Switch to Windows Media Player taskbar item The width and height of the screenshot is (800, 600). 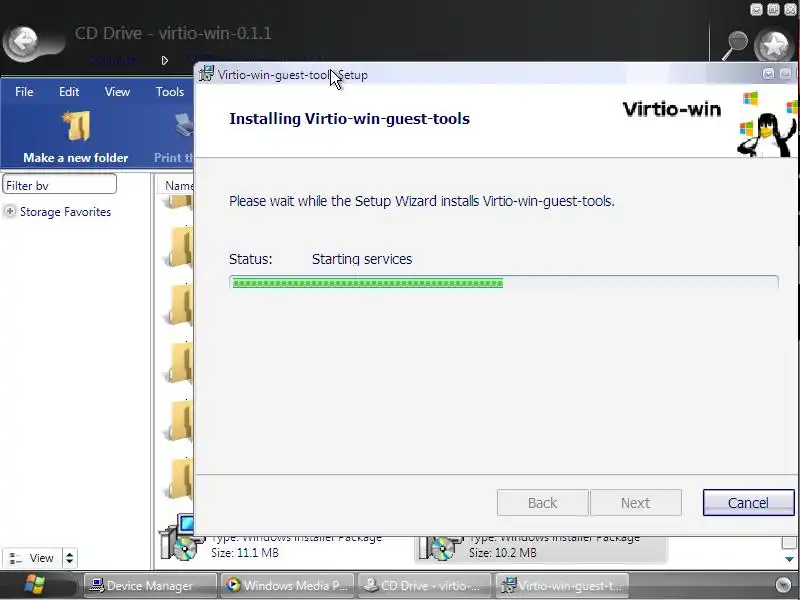pyautogui.click(x=287, y=586)
